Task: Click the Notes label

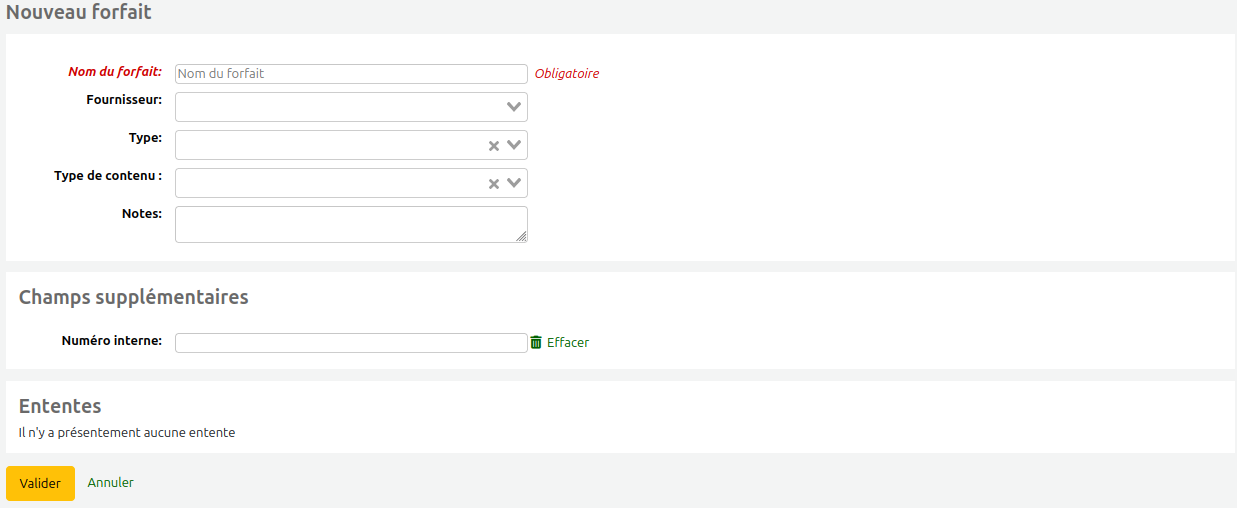Action: [x=141, y=214]
